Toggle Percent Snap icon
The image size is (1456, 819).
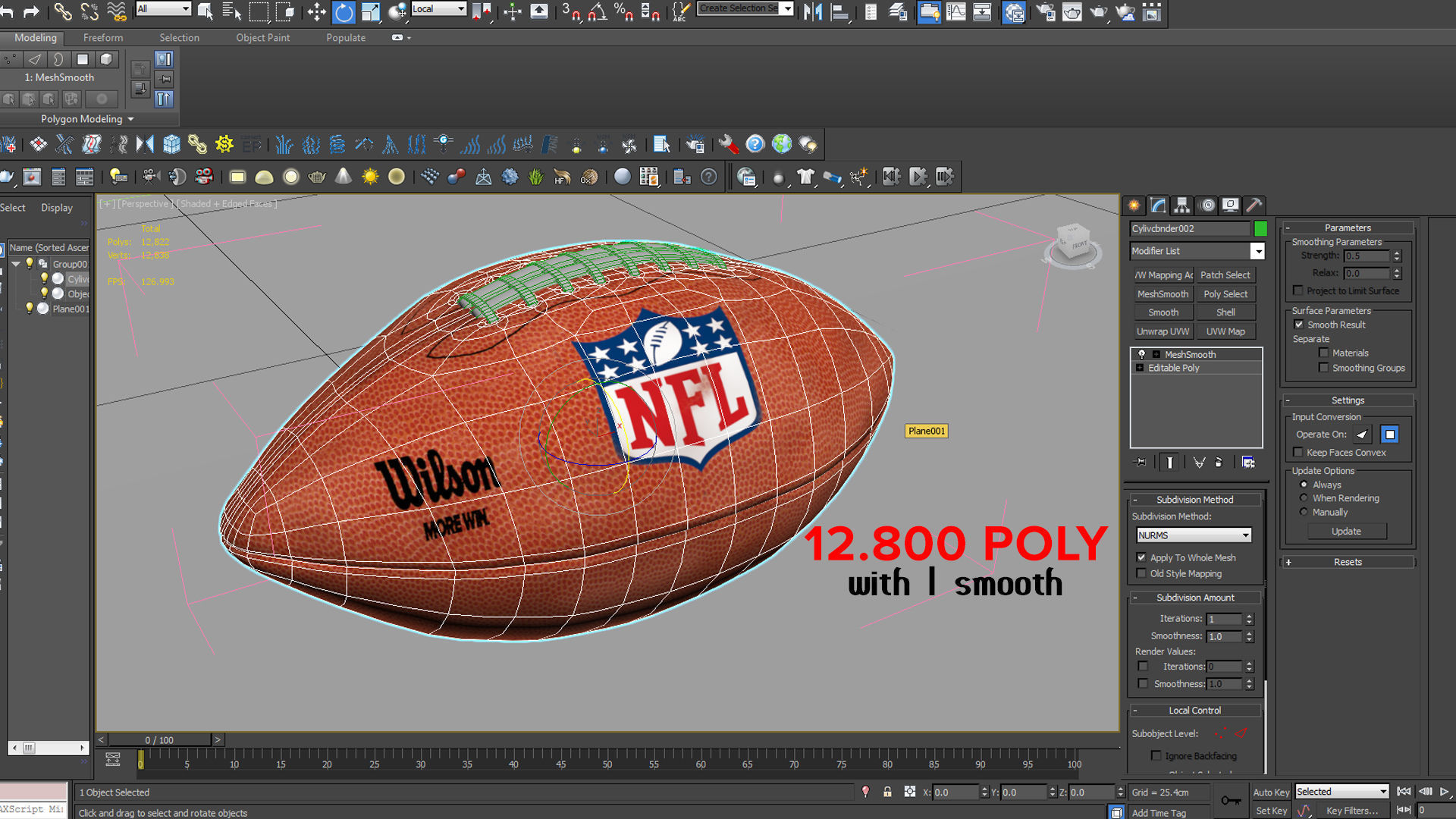[x=623, y=11]
